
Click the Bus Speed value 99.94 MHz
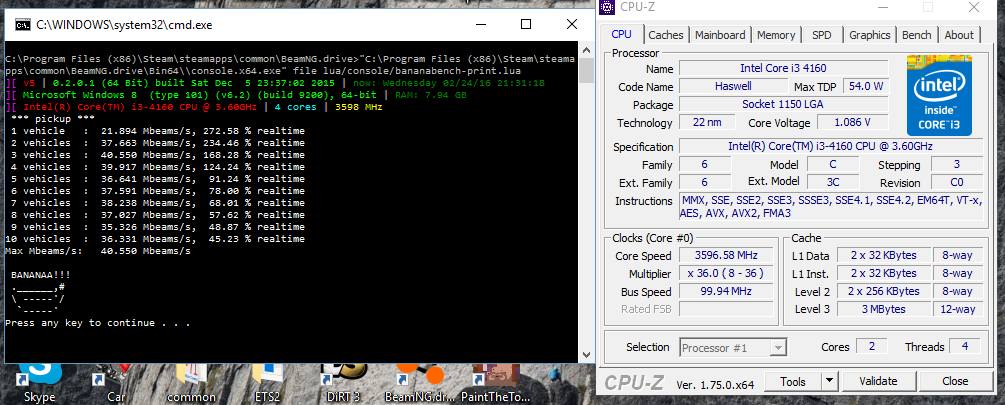pos(724,292)
